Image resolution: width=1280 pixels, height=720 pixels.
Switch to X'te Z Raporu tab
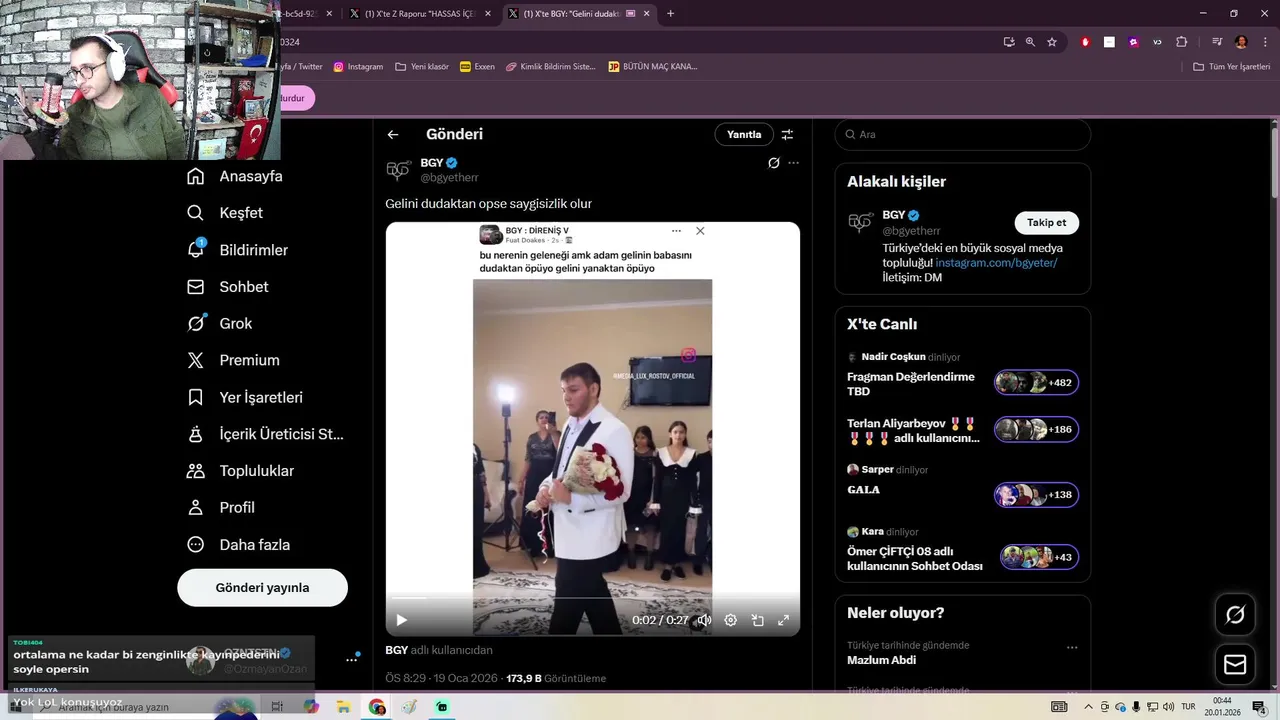click(418, 14)
